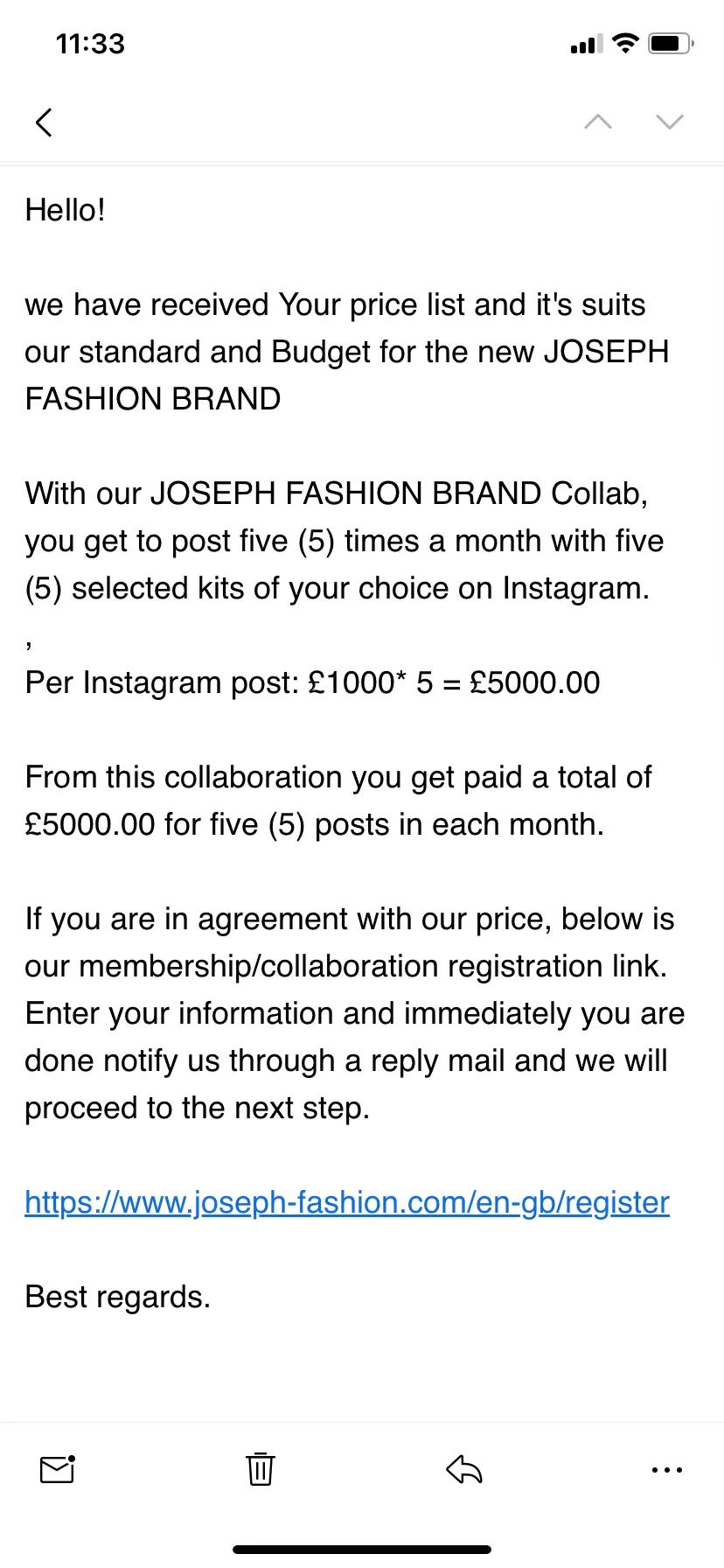
Task: Tap the "Hello!" greeting line
Action: (66, 210)
